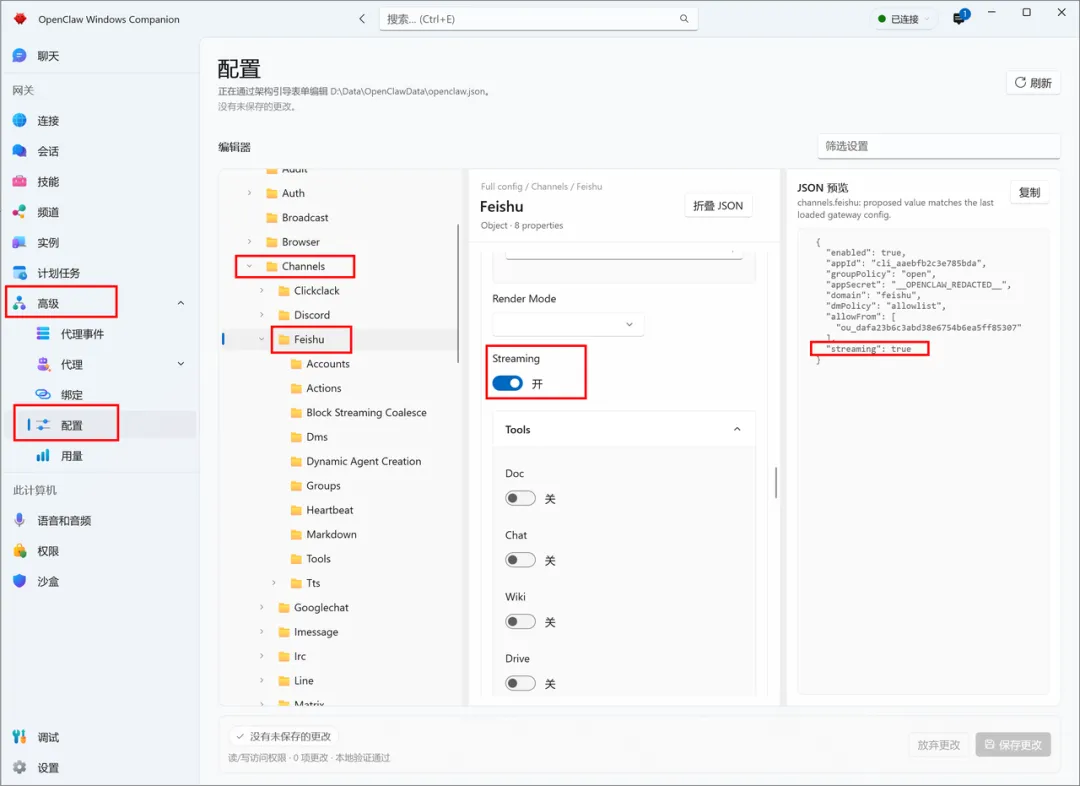Open the 聊天 chat icon in sidebar

(19, 56)
